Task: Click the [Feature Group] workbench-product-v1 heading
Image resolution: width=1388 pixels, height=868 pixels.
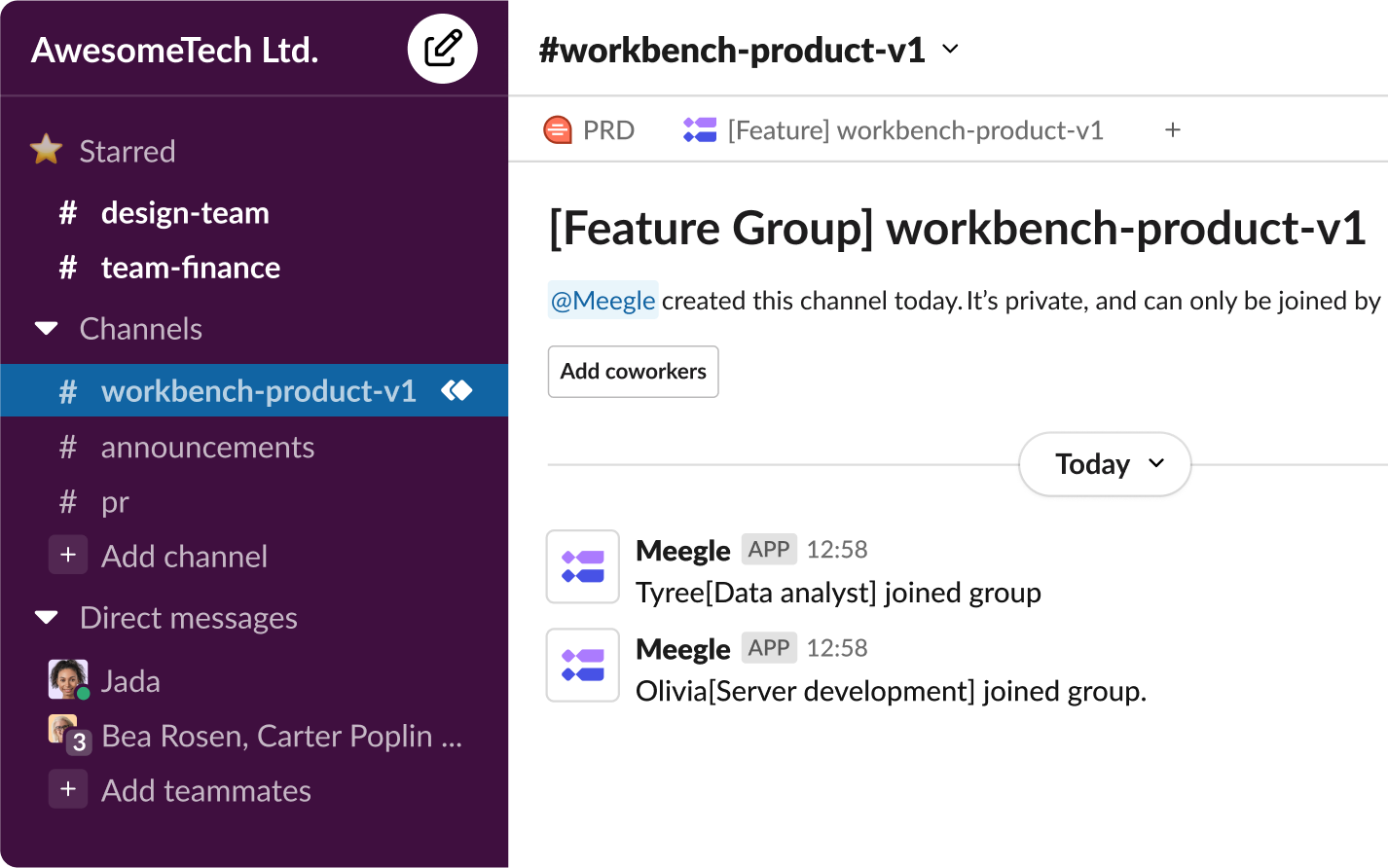Action: click(958, 229)
